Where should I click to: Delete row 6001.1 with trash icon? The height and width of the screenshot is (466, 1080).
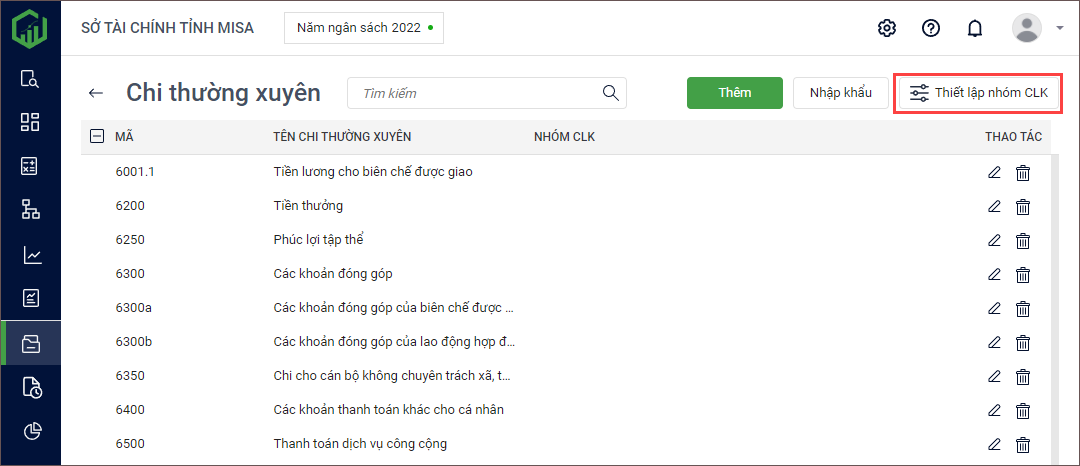pyautogui.click(x=1023, y=172)
